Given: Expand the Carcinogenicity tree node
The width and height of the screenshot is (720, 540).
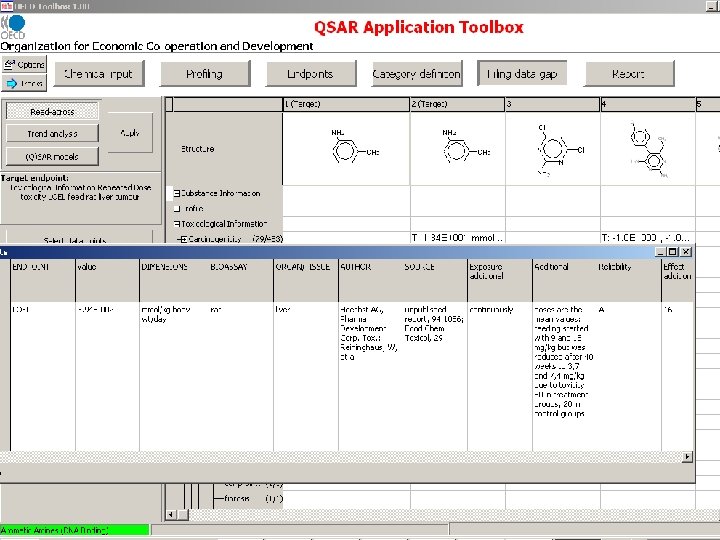Looking at the screenshot, I should (183, 239).
